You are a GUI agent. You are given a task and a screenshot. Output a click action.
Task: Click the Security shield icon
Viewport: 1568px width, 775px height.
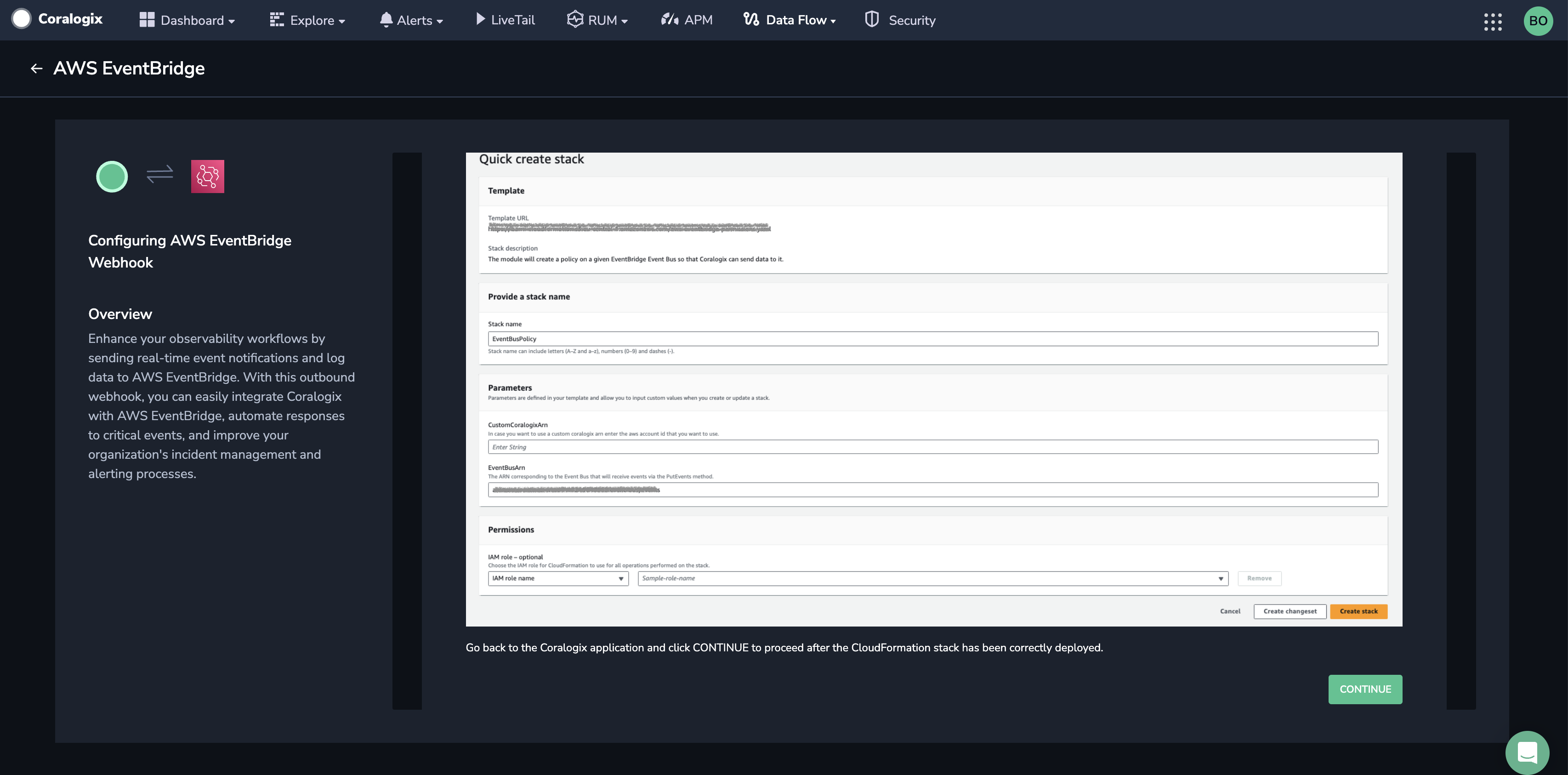tap(872, 19)
